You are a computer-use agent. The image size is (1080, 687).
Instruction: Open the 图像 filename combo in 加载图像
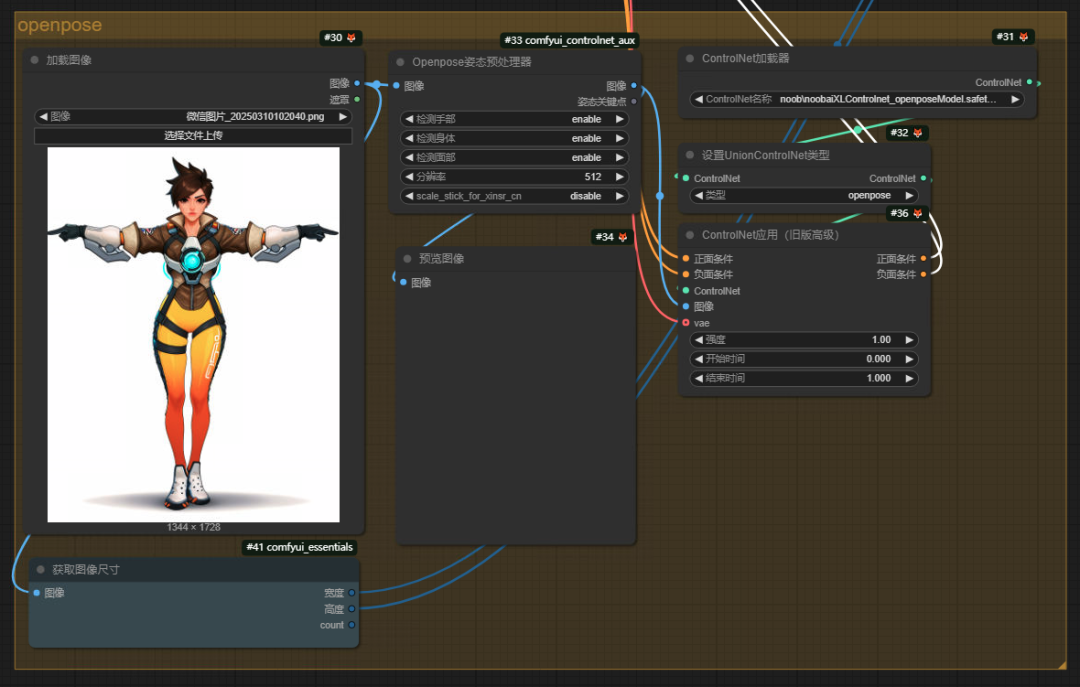193,116
